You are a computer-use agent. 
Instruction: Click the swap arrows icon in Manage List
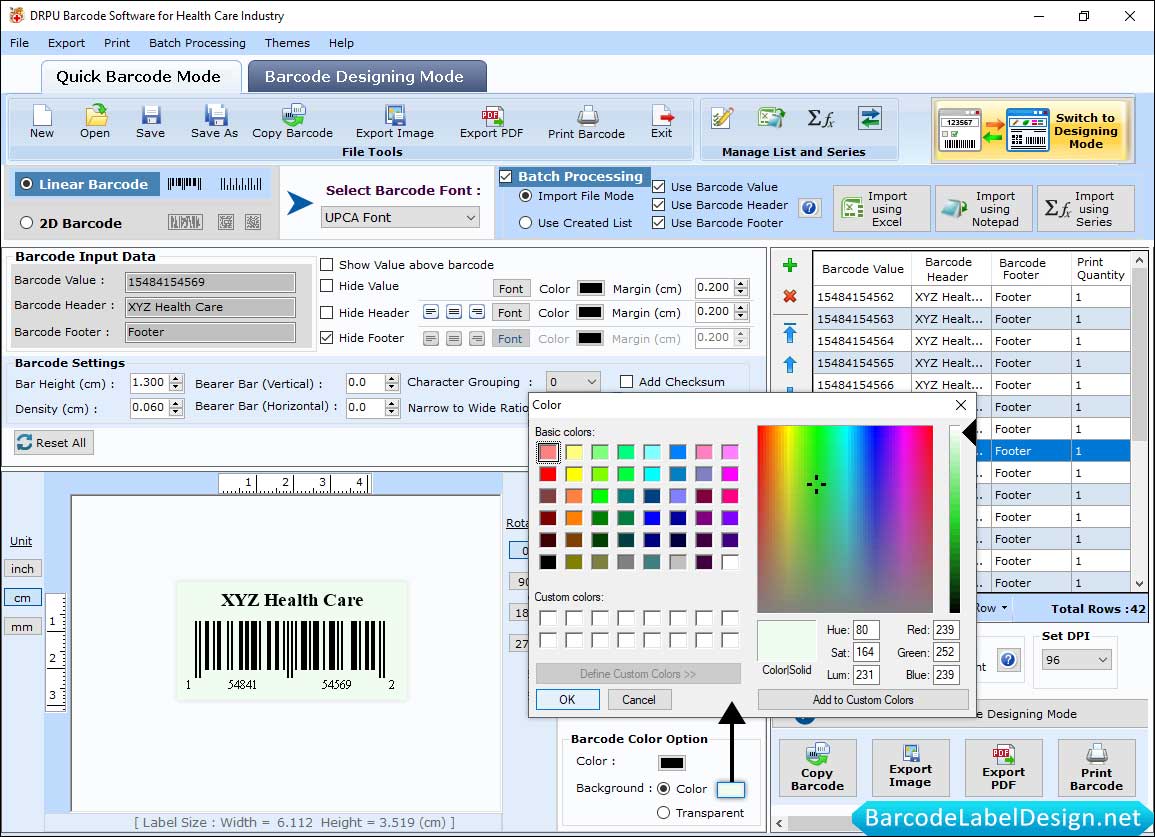(870, 118)
